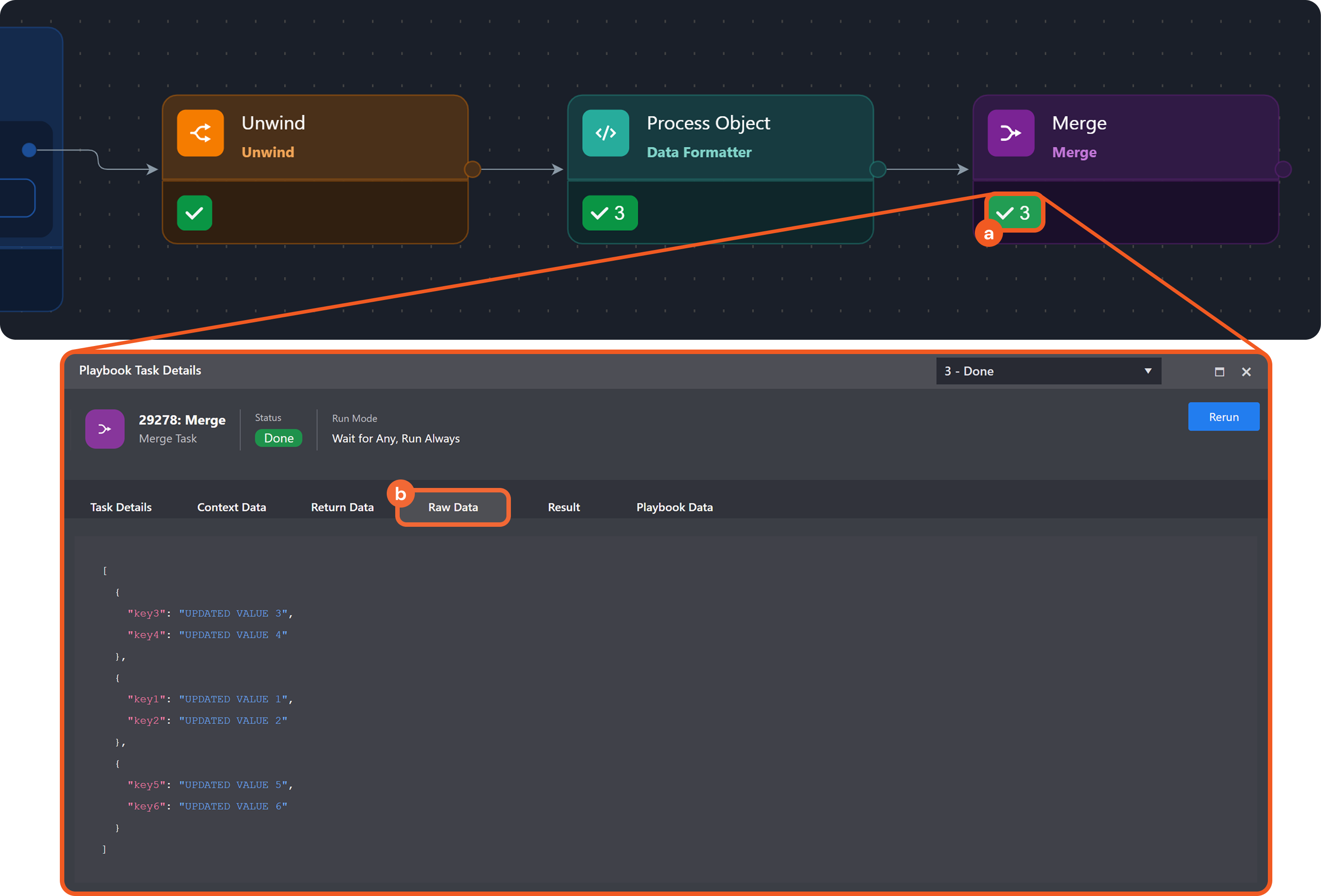Click the teal Data Formatter code icon
This screenshot has height=896, width=1321.
606,133
